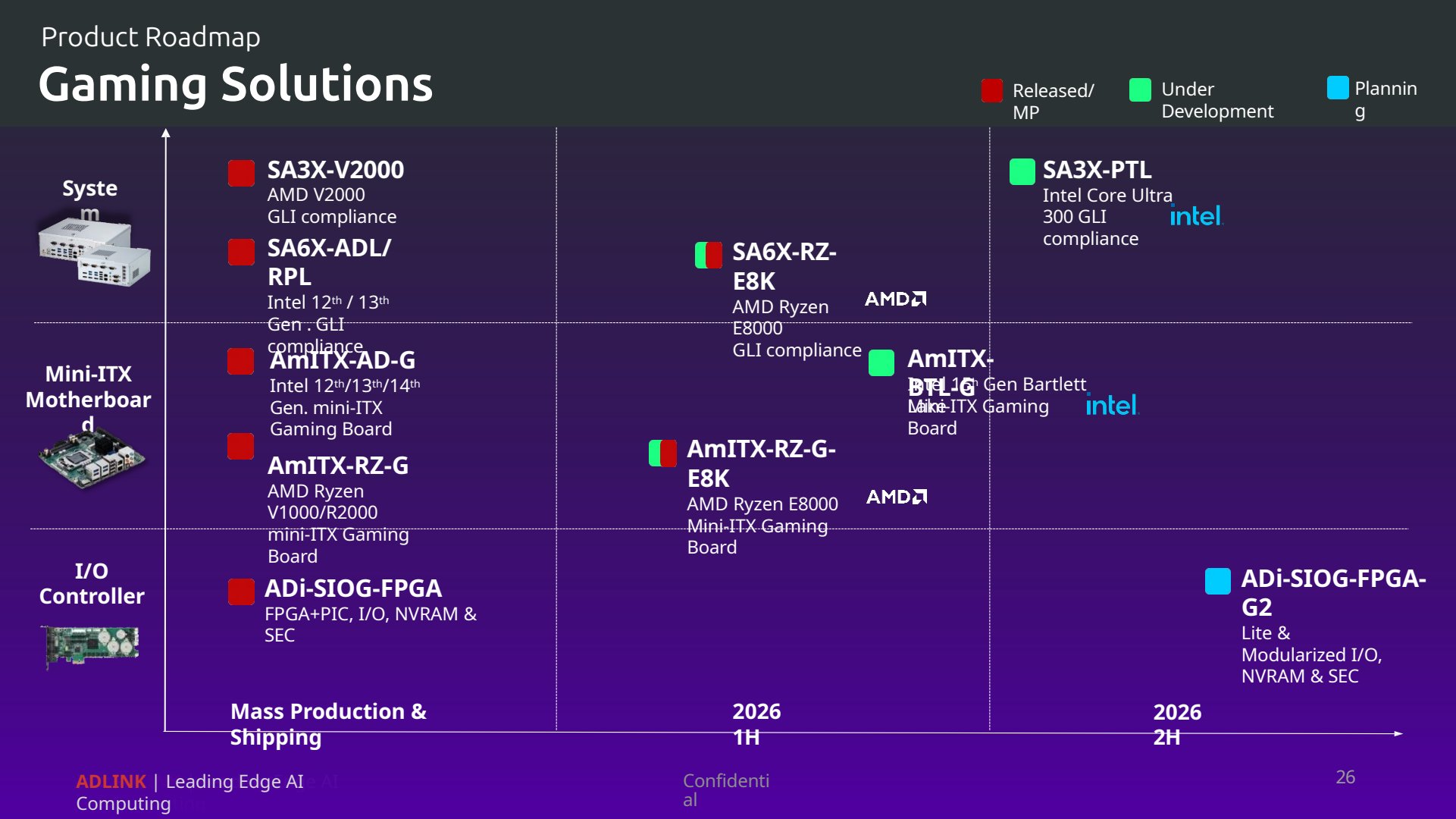Click the blue Planning legend swatch
Image resolution: width=1456 pixels, height=819 pixels.
tap(1338, 88)
